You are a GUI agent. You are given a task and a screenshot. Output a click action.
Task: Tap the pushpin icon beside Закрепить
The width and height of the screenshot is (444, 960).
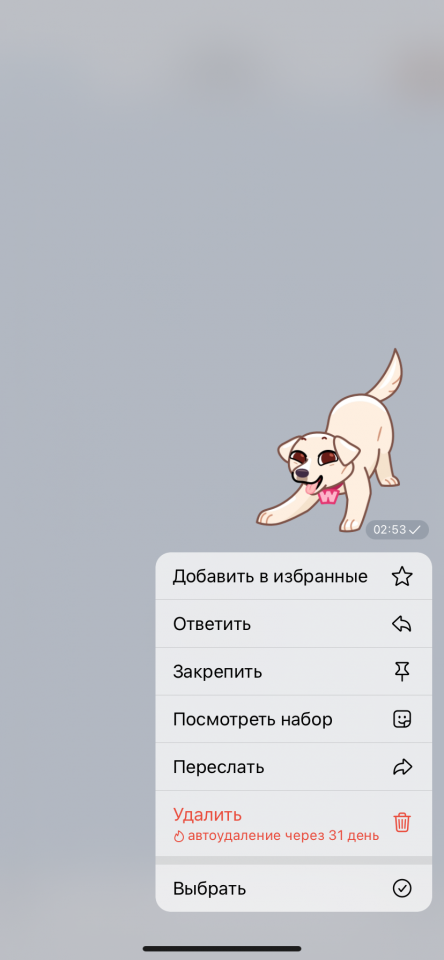click(402, 672)
